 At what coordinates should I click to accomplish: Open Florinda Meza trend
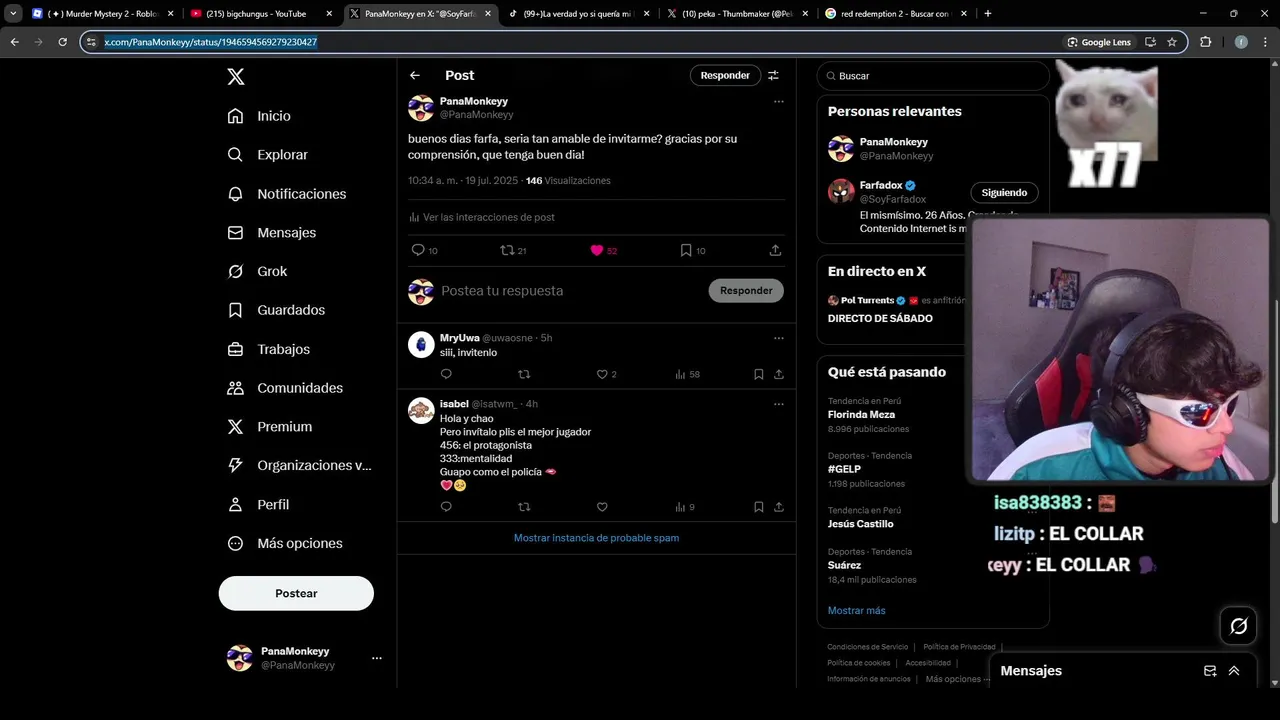point(861,414)
